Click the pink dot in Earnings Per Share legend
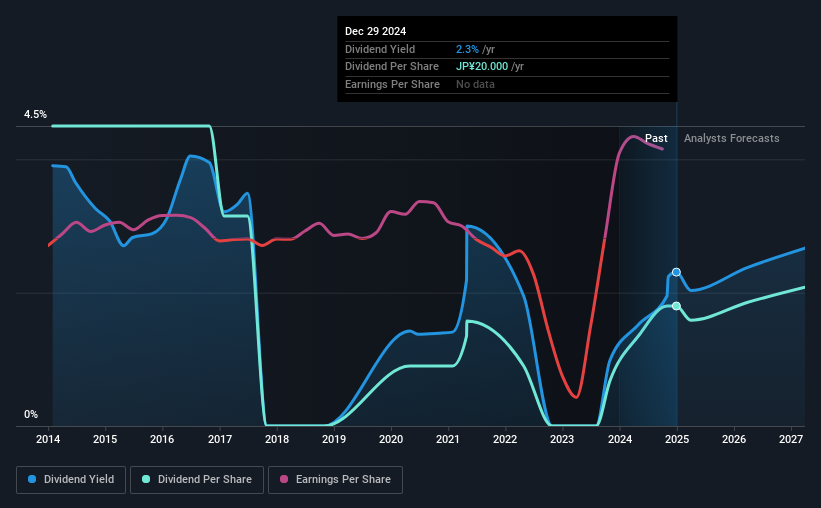The width and height of the screenshot is (821, 508). [x=284, y=479]
